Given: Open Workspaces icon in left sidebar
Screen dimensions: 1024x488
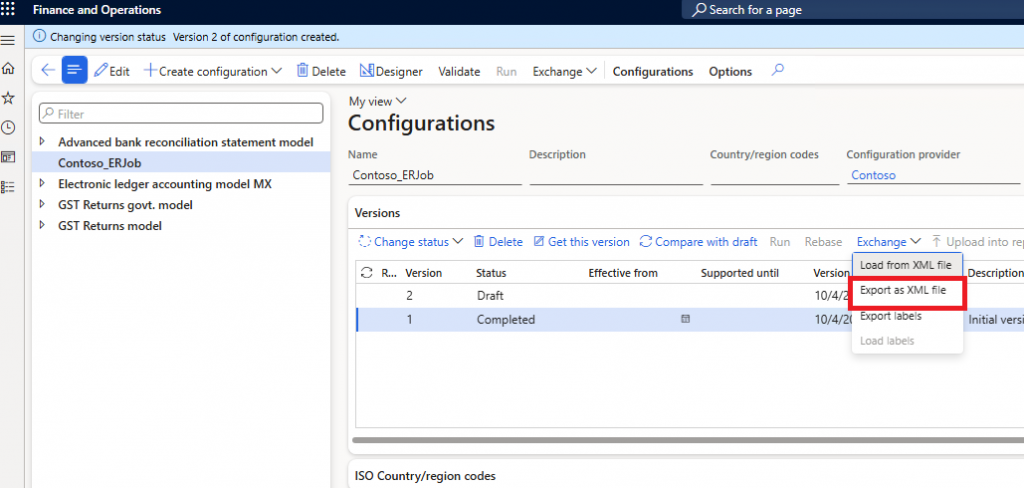Looking at the screenshot, I should [9, 157].
